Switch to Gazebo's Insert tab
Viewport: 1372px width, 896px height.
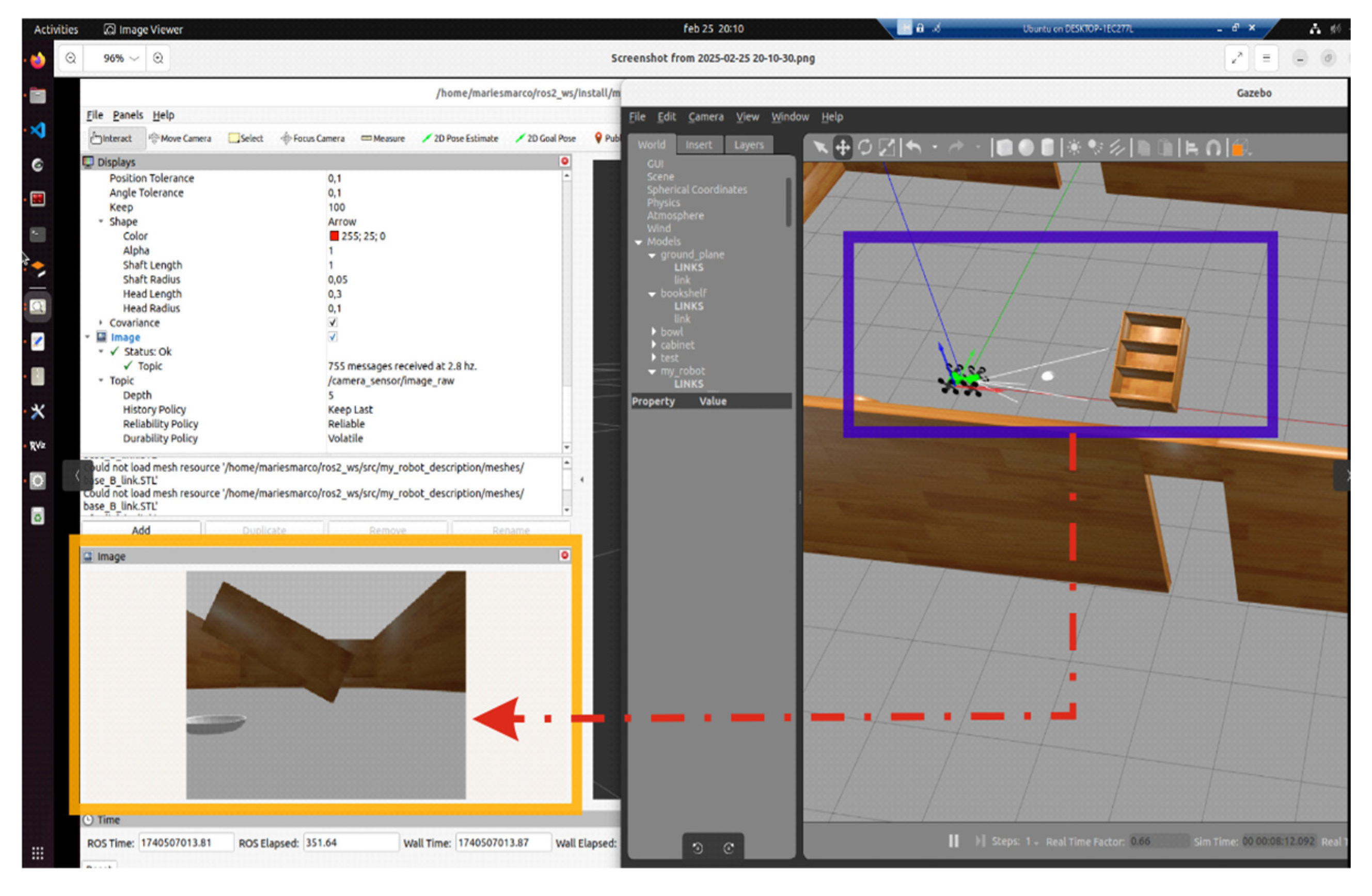[699, 145]
